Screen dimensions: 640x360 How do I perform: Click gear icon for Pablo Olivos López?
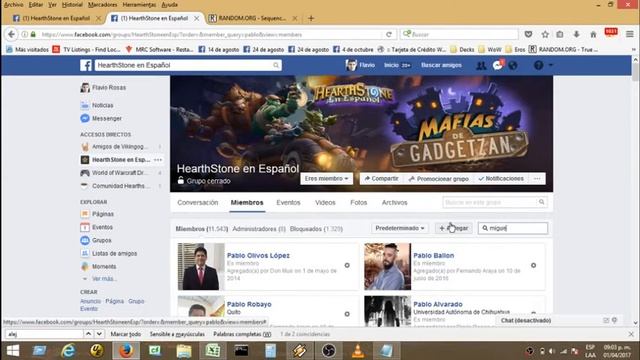(347, 265)
